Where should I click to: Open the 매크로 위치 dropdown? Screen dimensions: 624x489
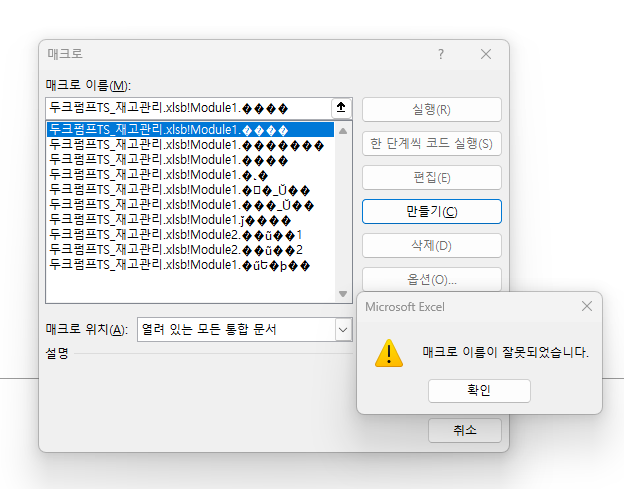point(343,329)
